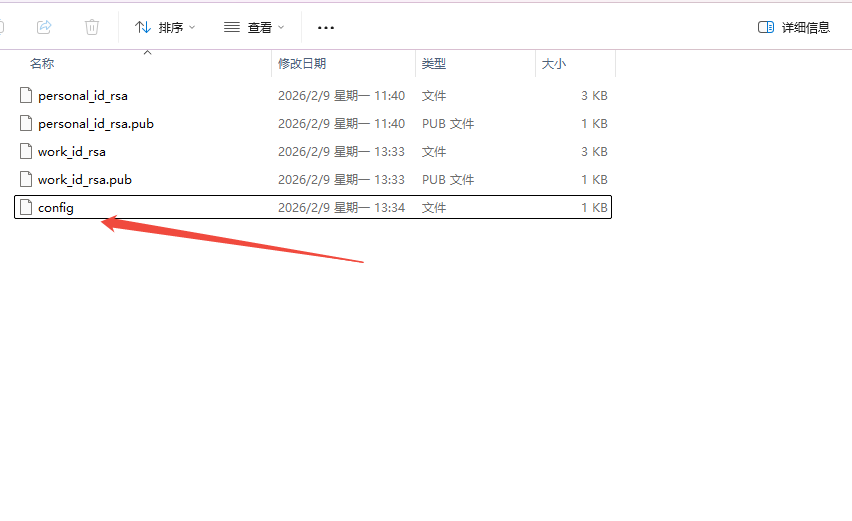
Task: Open the 排序 sort dropdown
Action: coord(165,27)
